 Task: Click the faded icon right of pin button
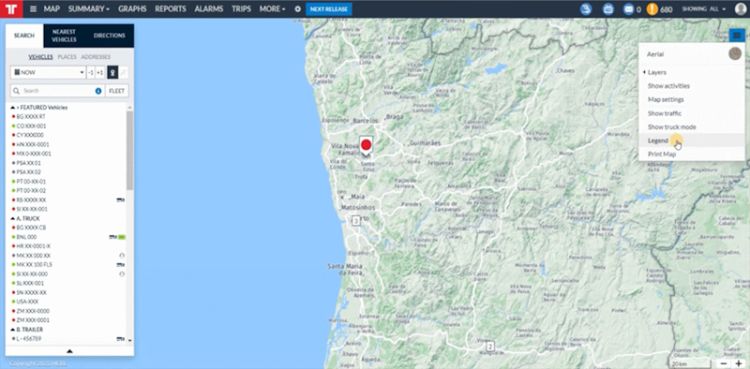click(x=123, y=73)
